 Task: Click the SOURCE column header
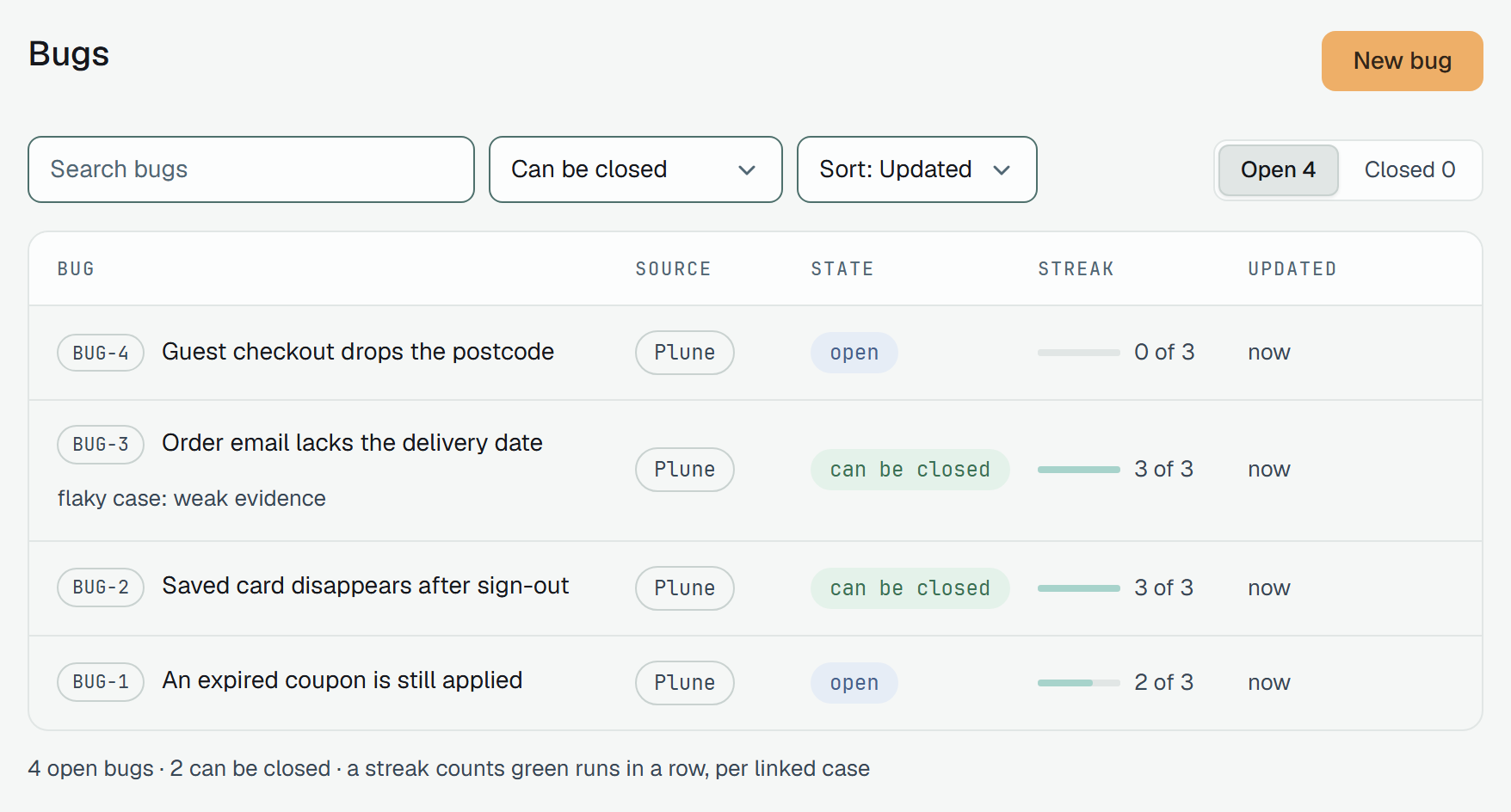(x=673, y=269)
